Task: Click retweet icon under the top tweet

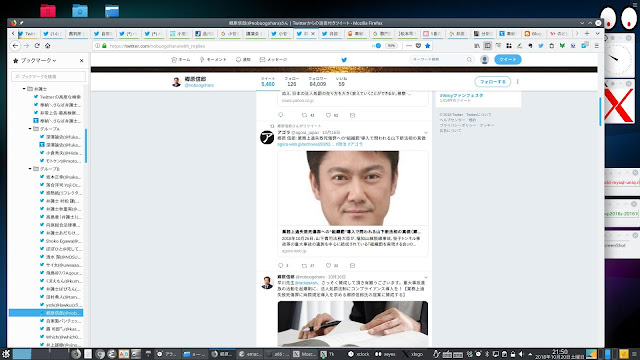Action: tap(304, 115)
